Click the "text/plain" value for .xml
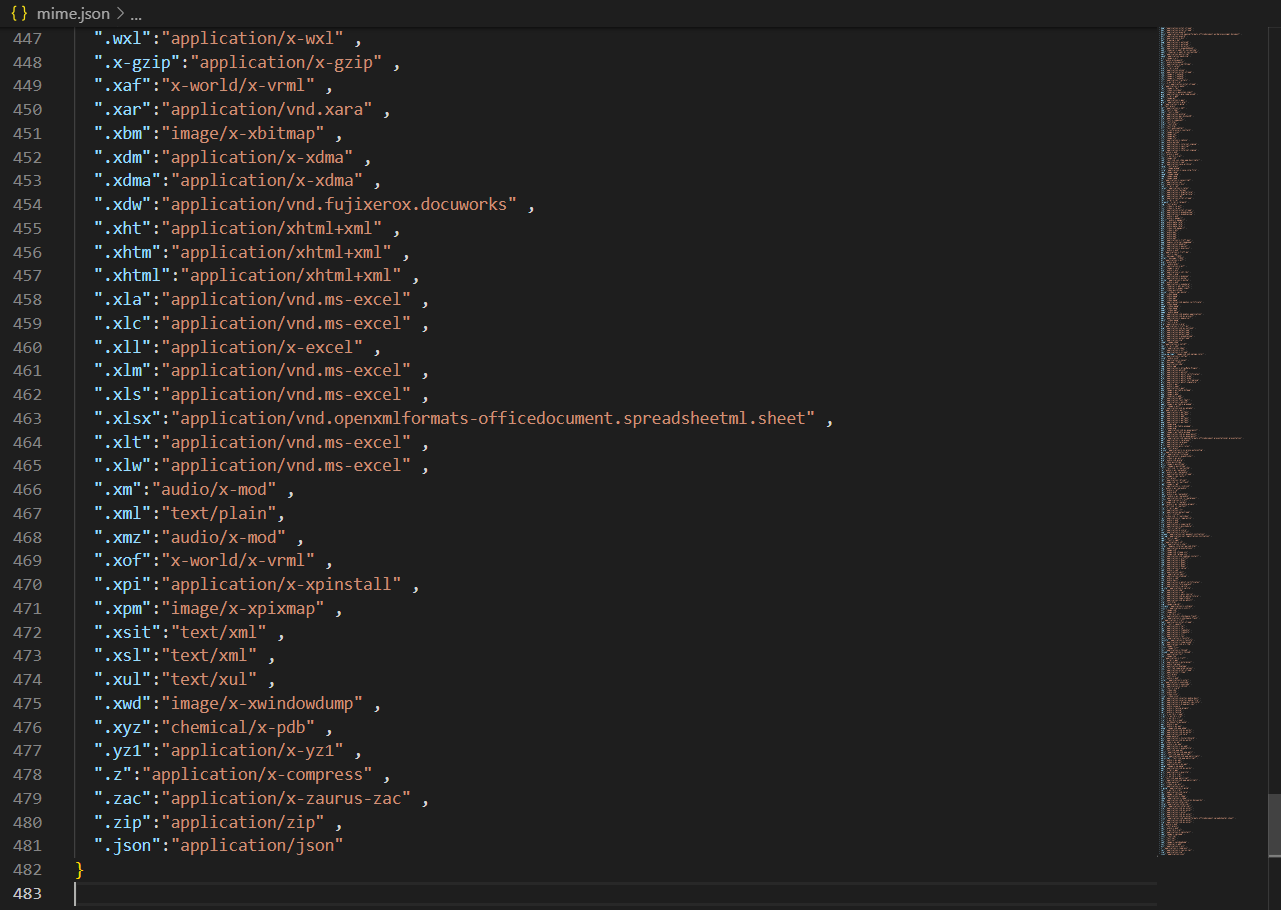Viewport: 1281px width, 910px height. 219,513
